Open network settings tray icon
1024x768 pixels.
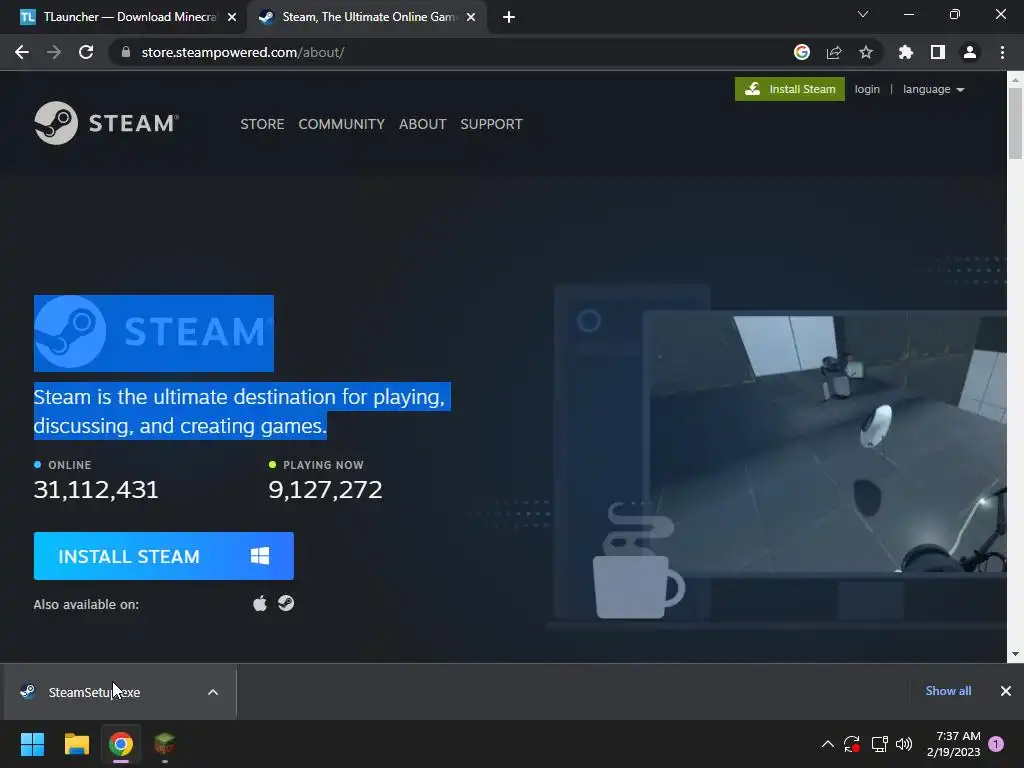pos(879,744)
